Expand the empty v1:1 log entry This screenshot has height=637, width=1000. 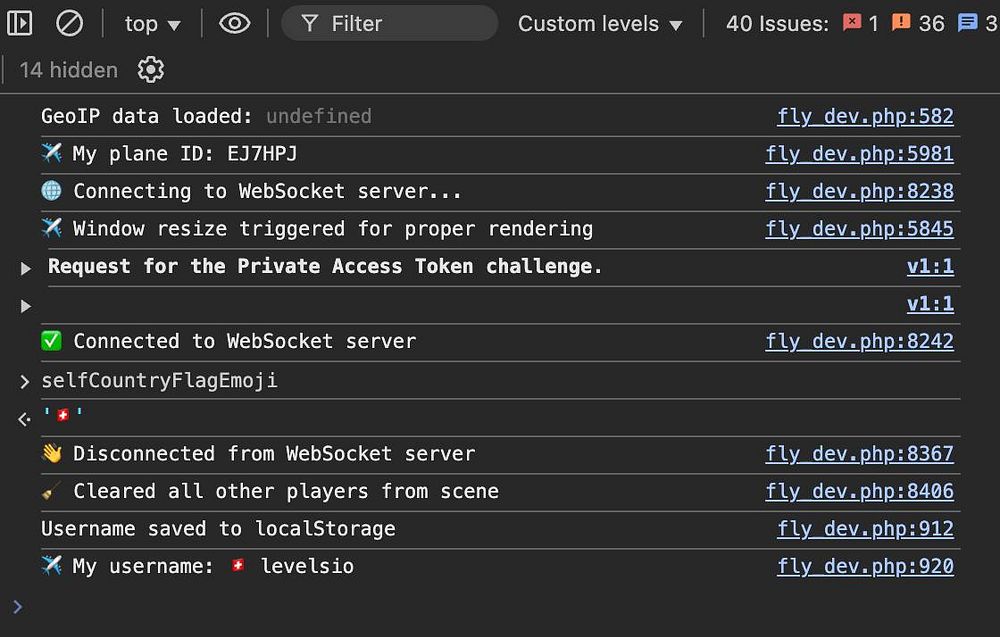click(x=26, y=305)
